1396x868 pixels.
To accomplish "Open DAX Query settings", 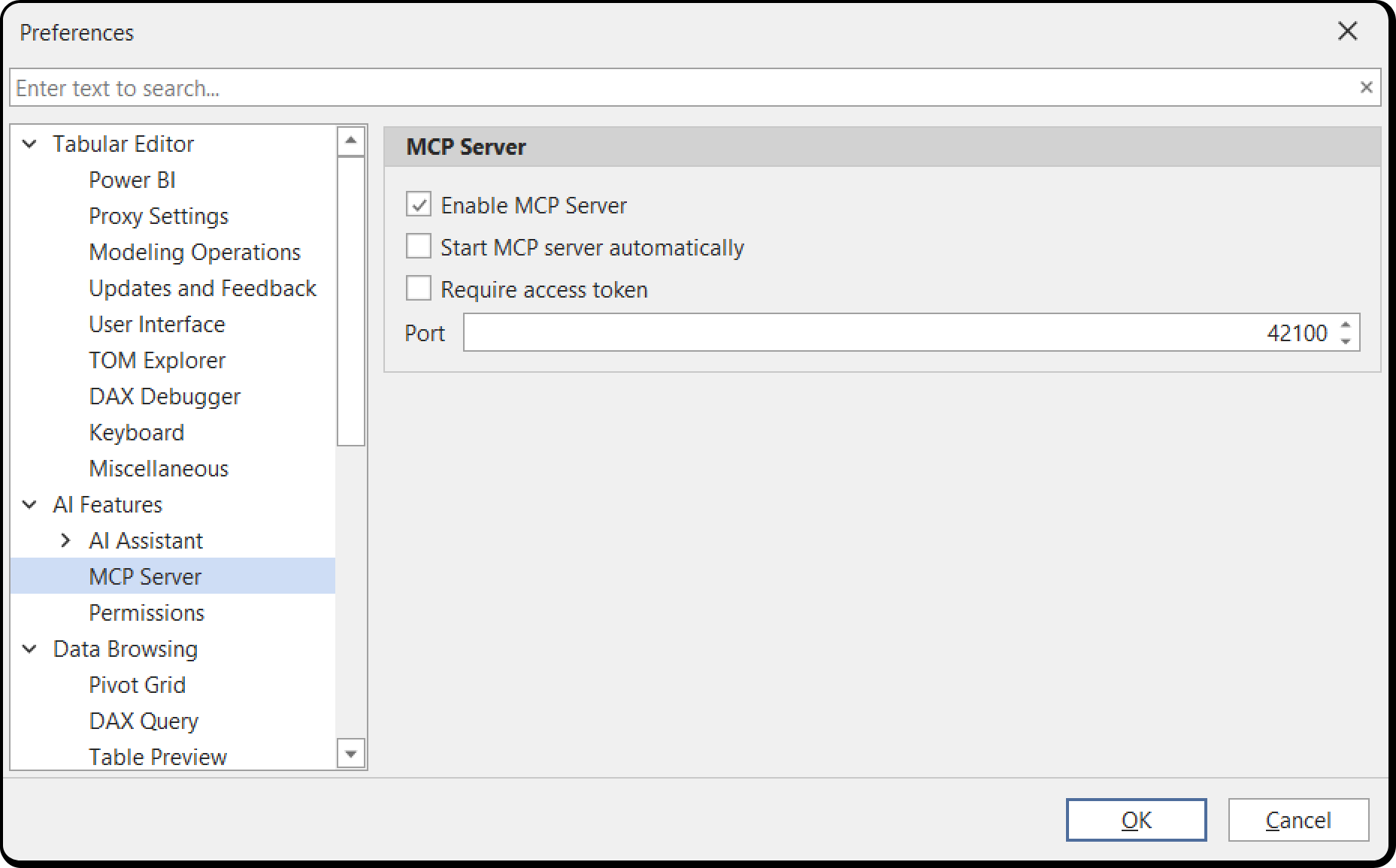I will pyautogui.click(x=144, y=721).
